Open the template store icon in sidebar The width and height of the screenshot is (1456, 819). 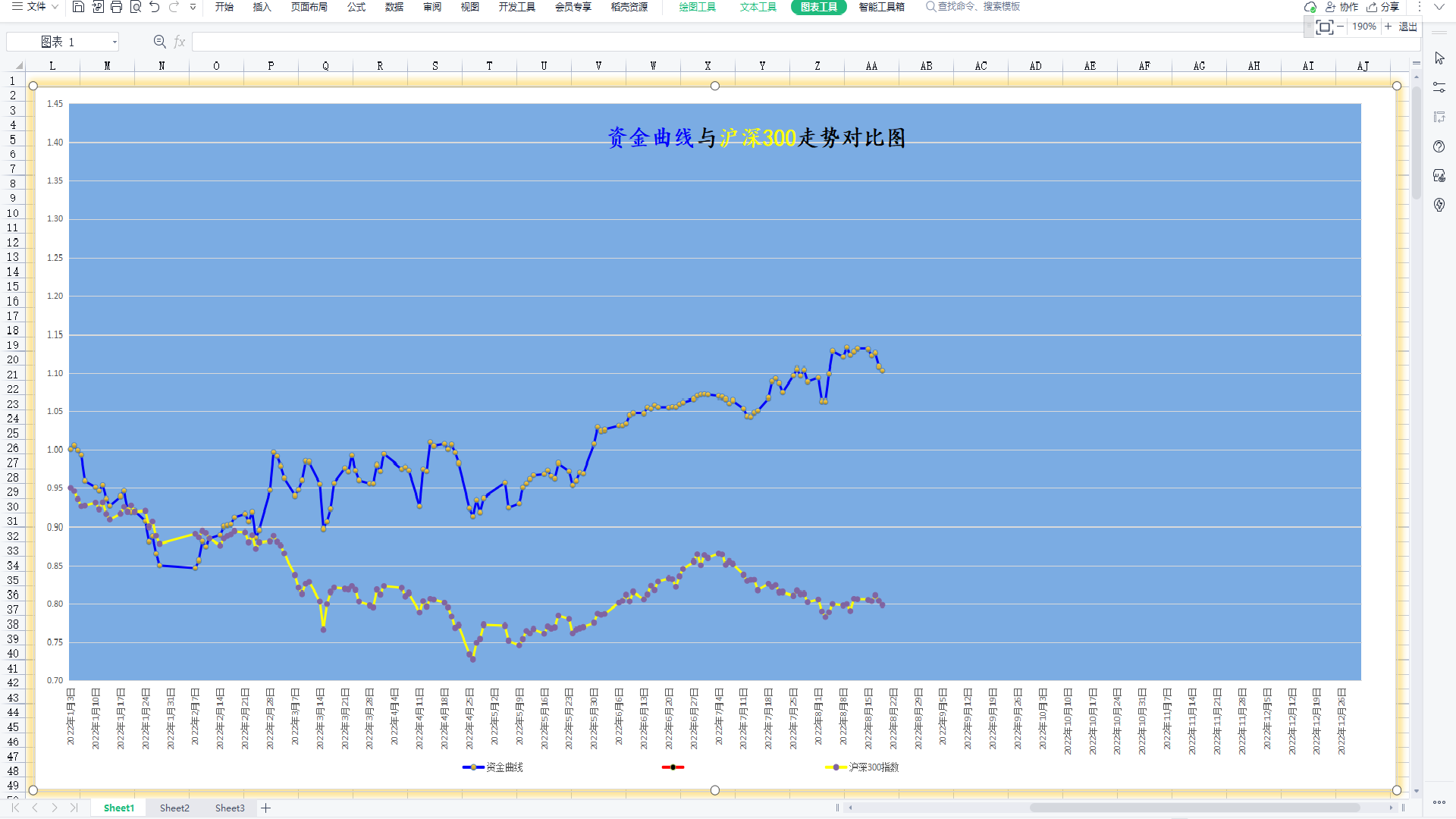[1439, 176]
